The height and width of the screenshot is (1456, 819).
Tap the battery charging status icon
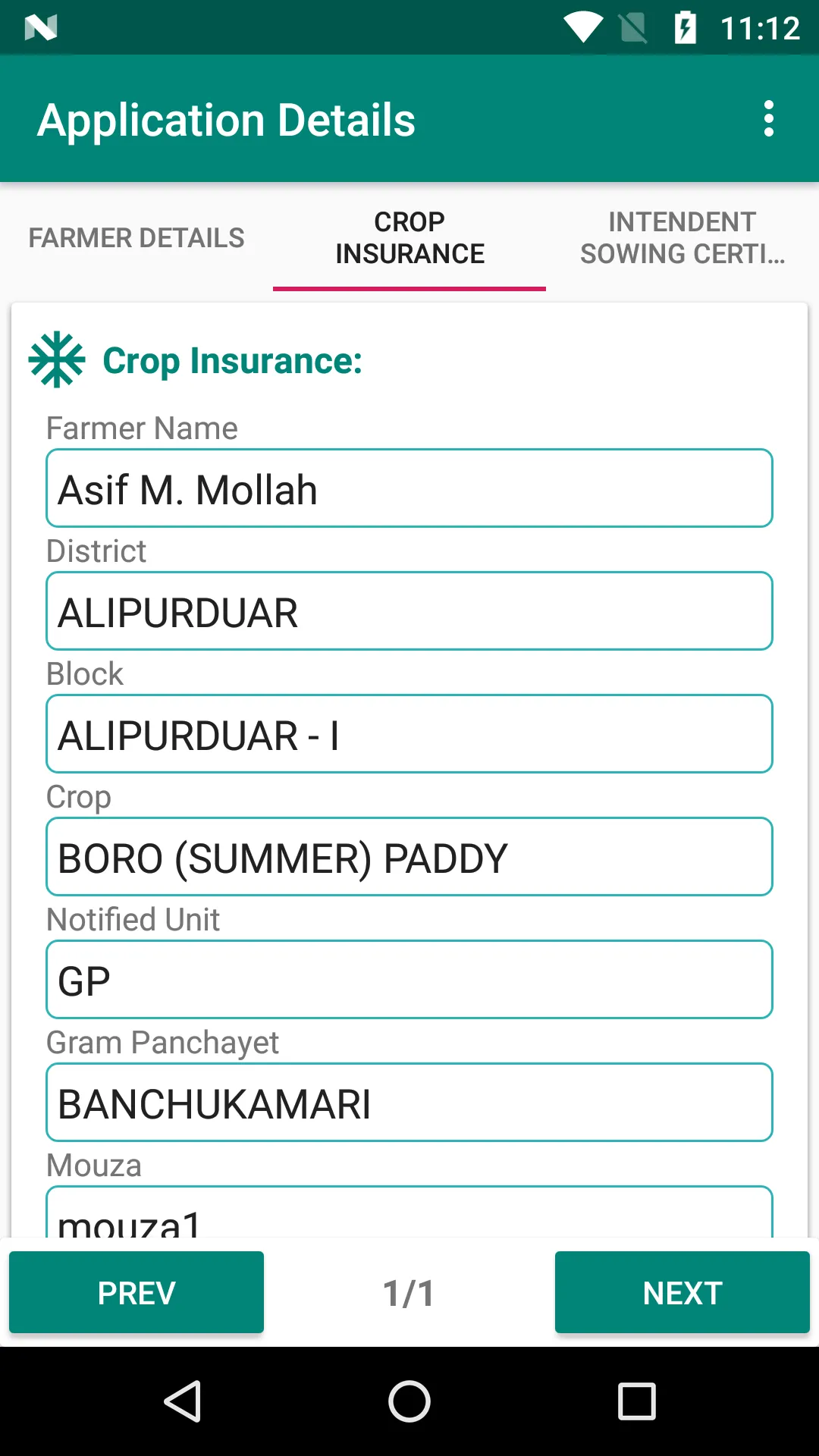[x=685, y=28]
